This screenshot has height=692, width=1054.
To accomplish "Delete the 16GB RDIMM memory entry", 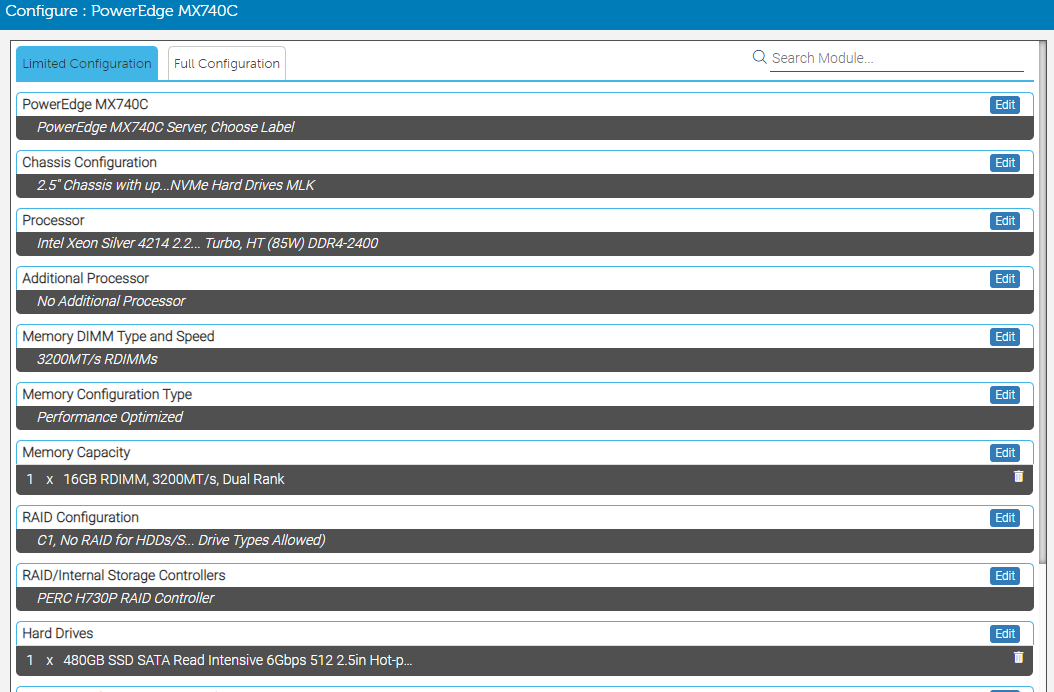I will 1018,477.
